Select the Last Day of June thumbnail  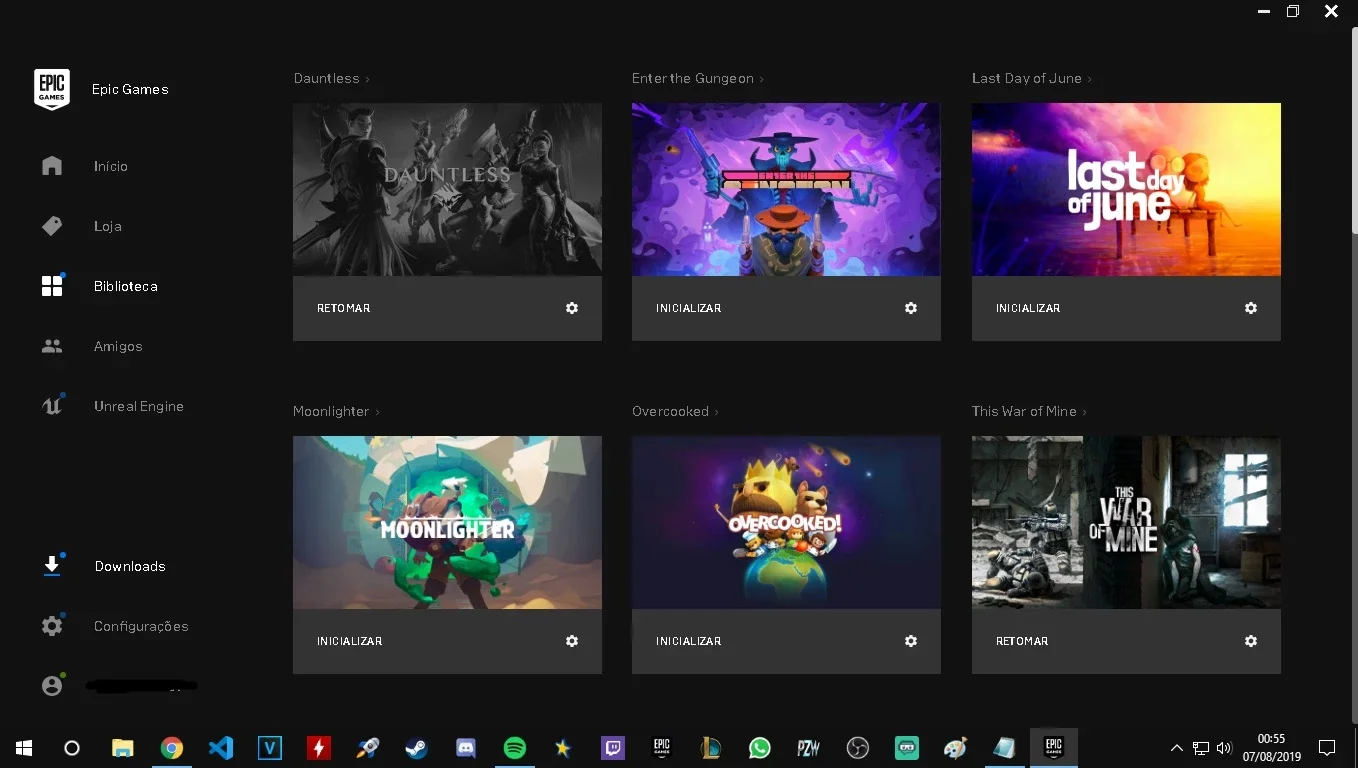[x=1126, y=189]
